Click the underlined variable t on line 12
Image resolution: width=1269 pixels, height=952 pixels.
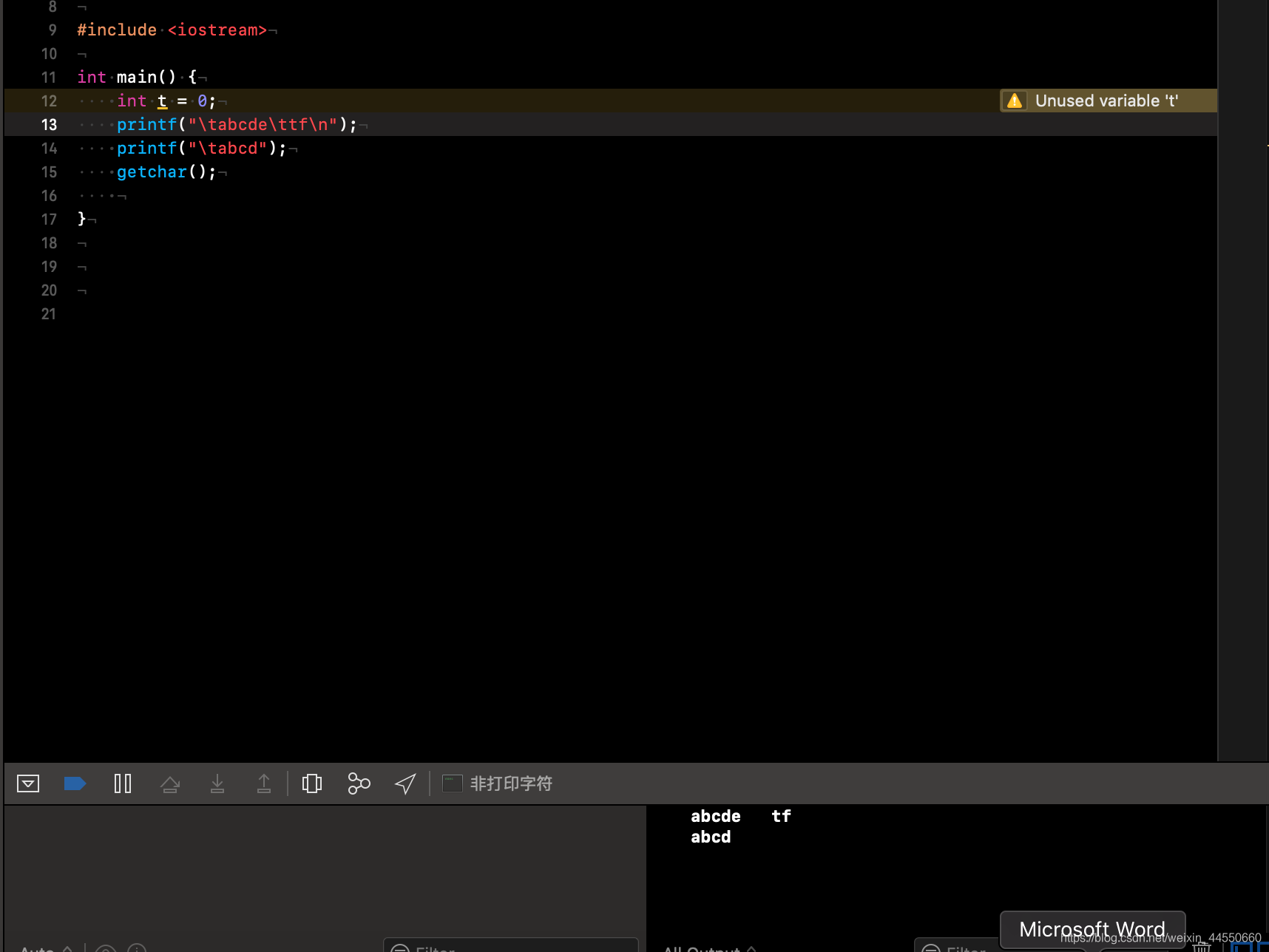coord(162,101)
